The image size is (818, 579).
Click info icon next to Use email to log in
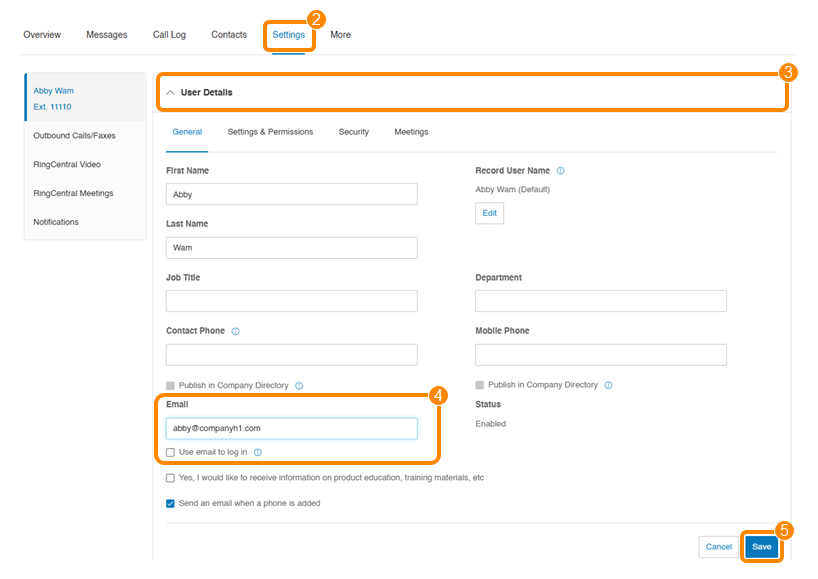click(258, 453)
